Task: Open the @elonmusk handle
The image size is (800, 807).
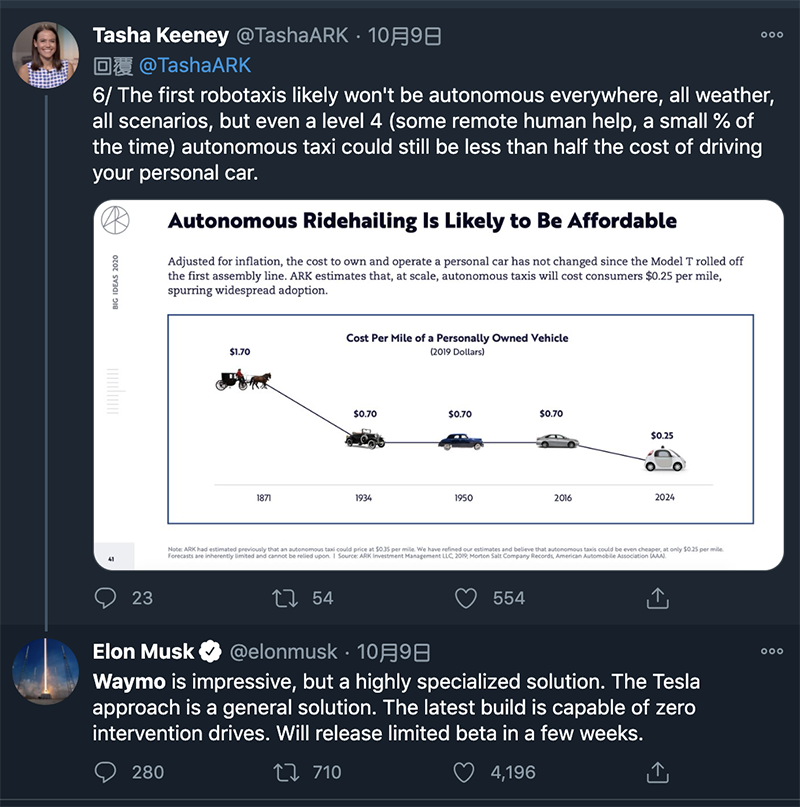Action: click(283, 652)
